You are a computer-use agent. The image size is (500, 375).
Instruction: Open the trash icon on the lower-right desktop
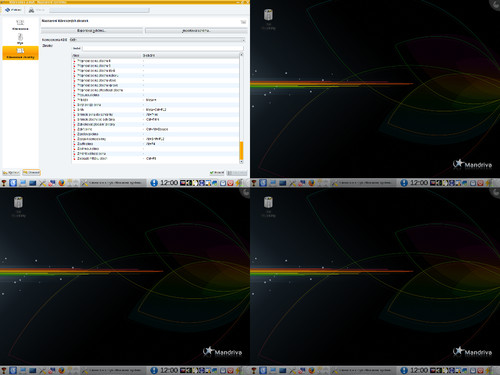(268, 202)
